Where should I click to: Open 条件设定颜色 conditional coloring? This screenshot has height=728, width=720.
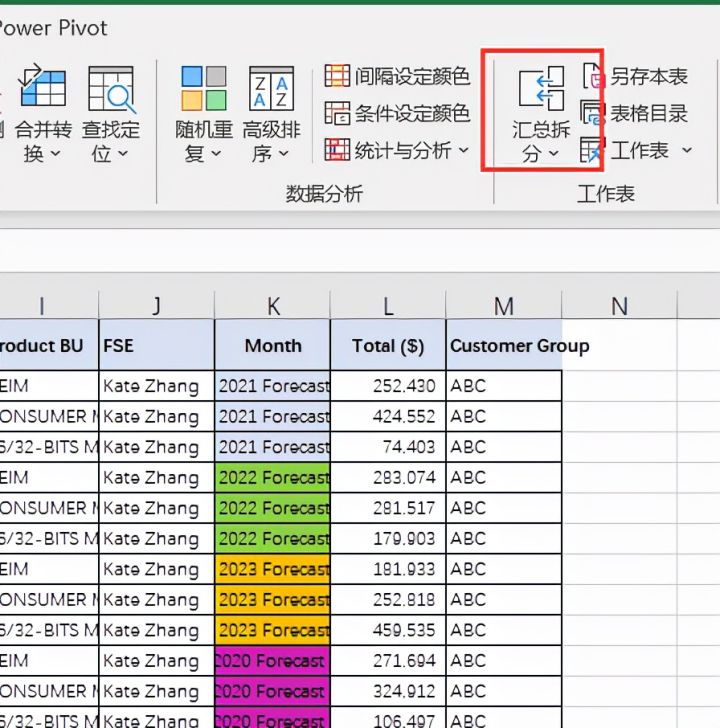click(412, 113)
